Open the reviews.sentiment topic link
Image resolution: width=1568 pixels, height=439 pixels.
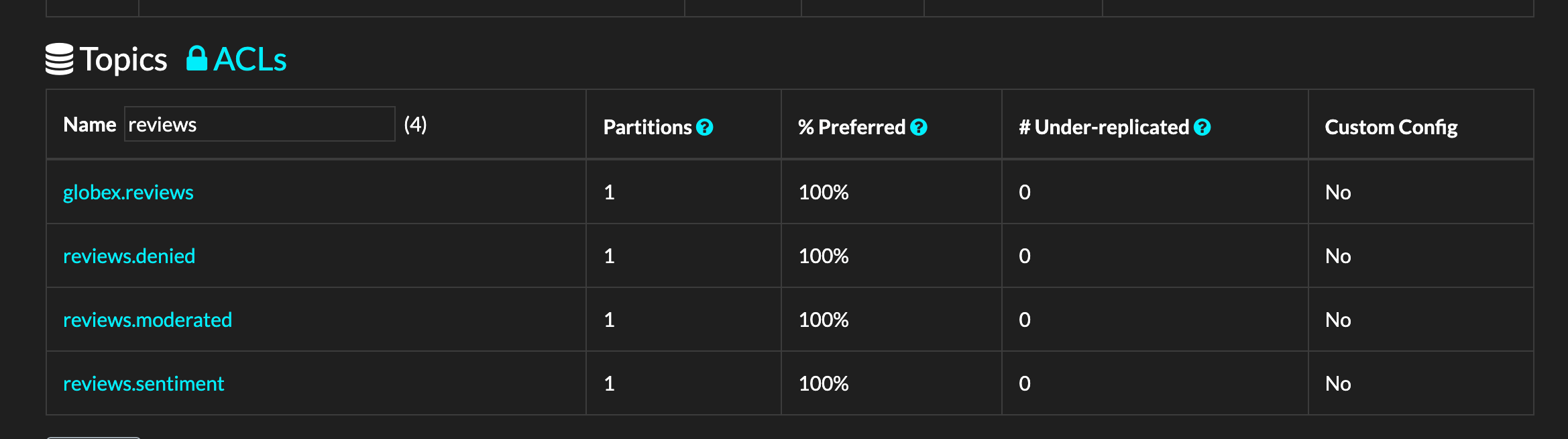tap(144, 384)
